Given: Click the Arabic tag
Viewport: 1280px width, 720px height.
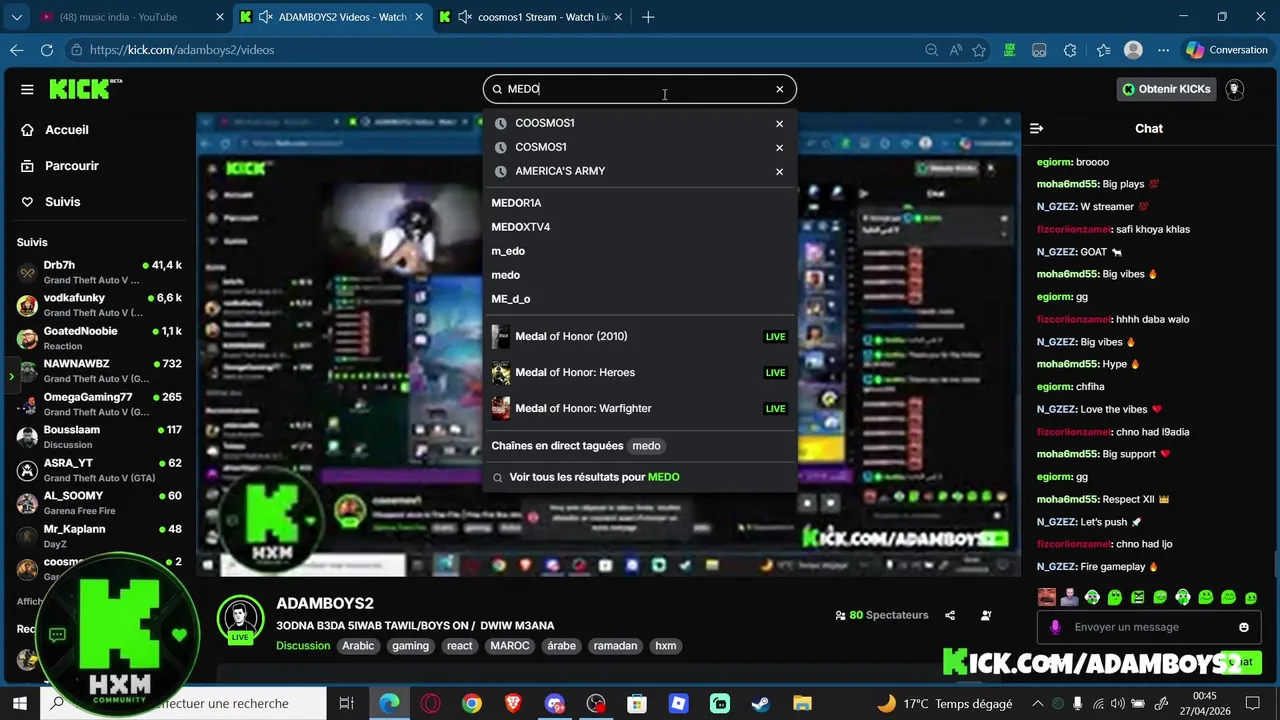Looking at the screenshot, I should (x=358, y=646).
